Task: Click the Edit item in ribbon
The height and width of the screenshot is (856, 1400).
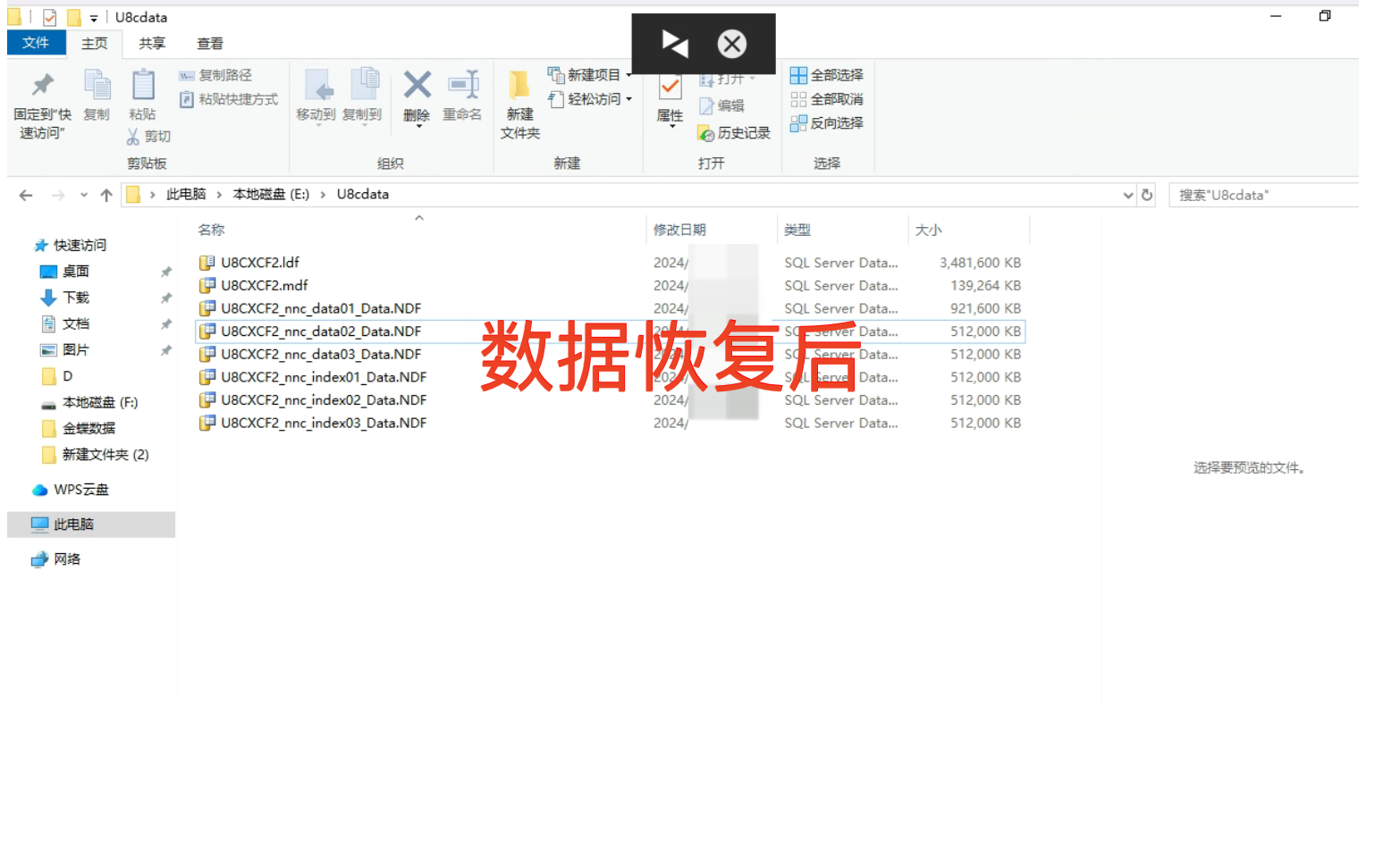Action: (721, 105)
